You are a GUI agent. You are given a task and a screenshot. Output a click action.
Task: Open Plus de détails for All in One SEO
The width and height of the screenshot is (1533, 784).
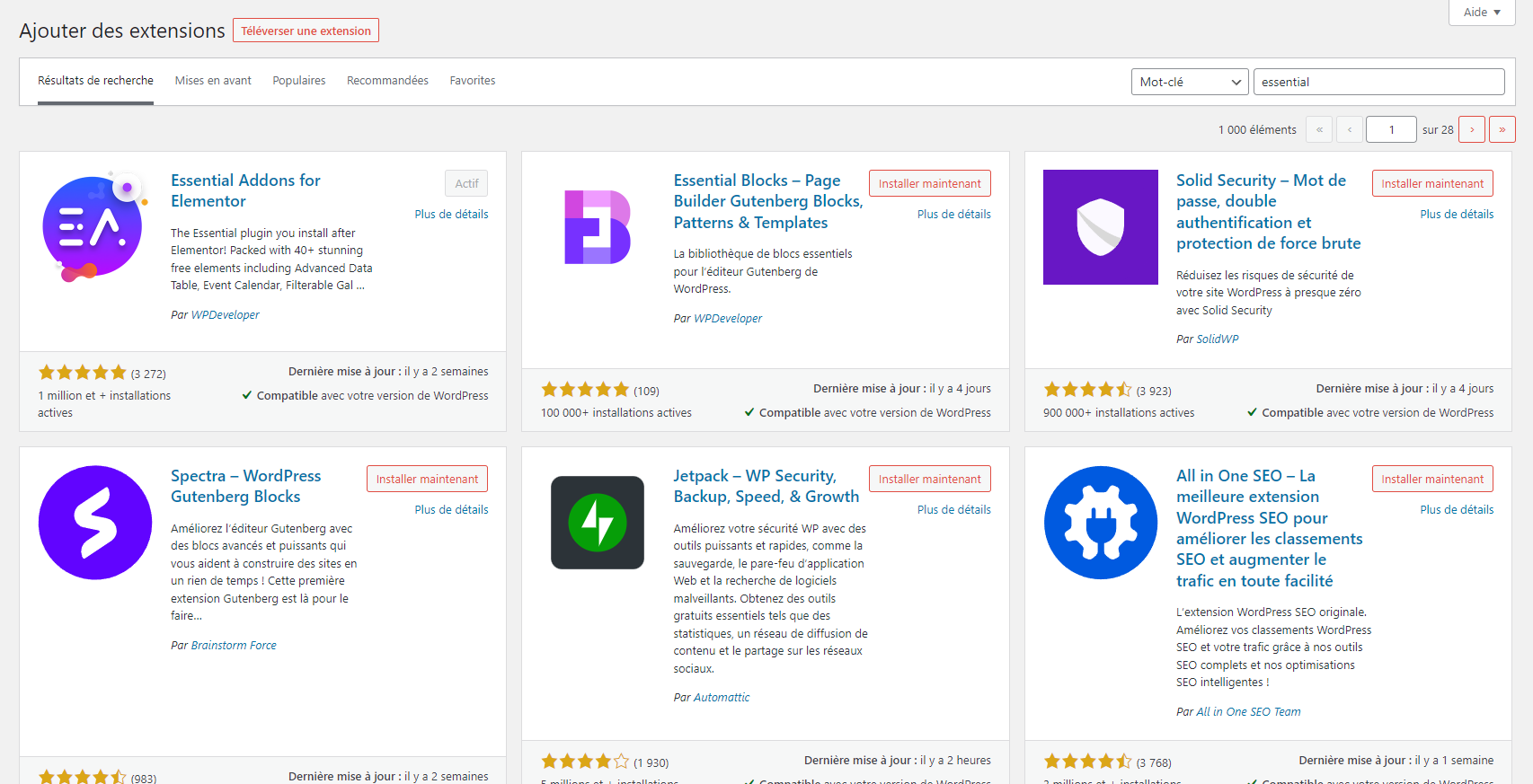tap(1457, 509)
